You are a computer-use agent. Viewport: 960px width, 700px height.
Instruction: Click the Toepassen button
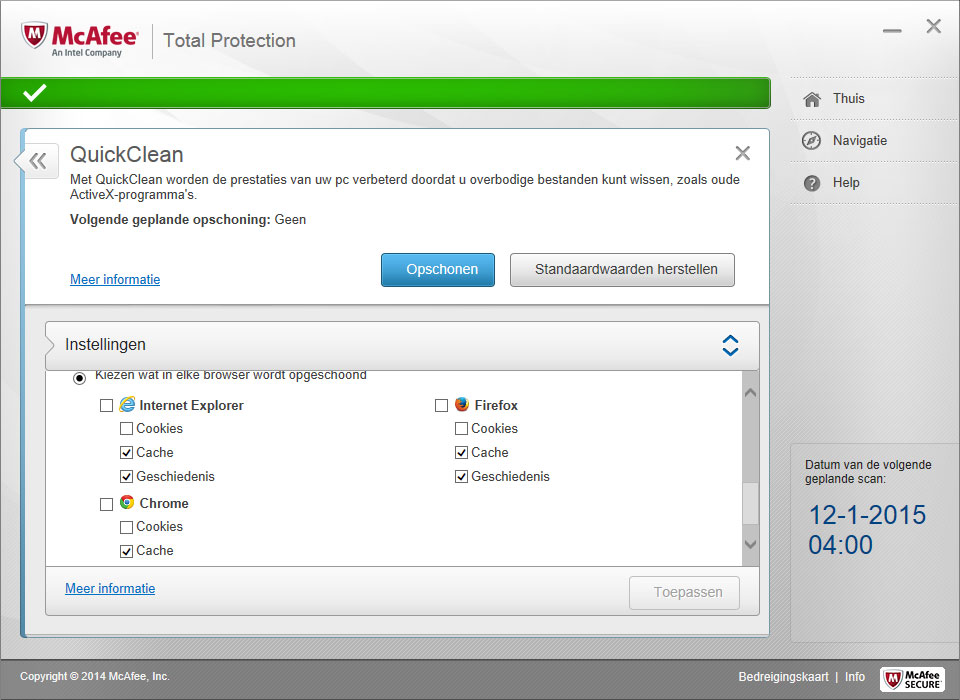pos(684,592)
